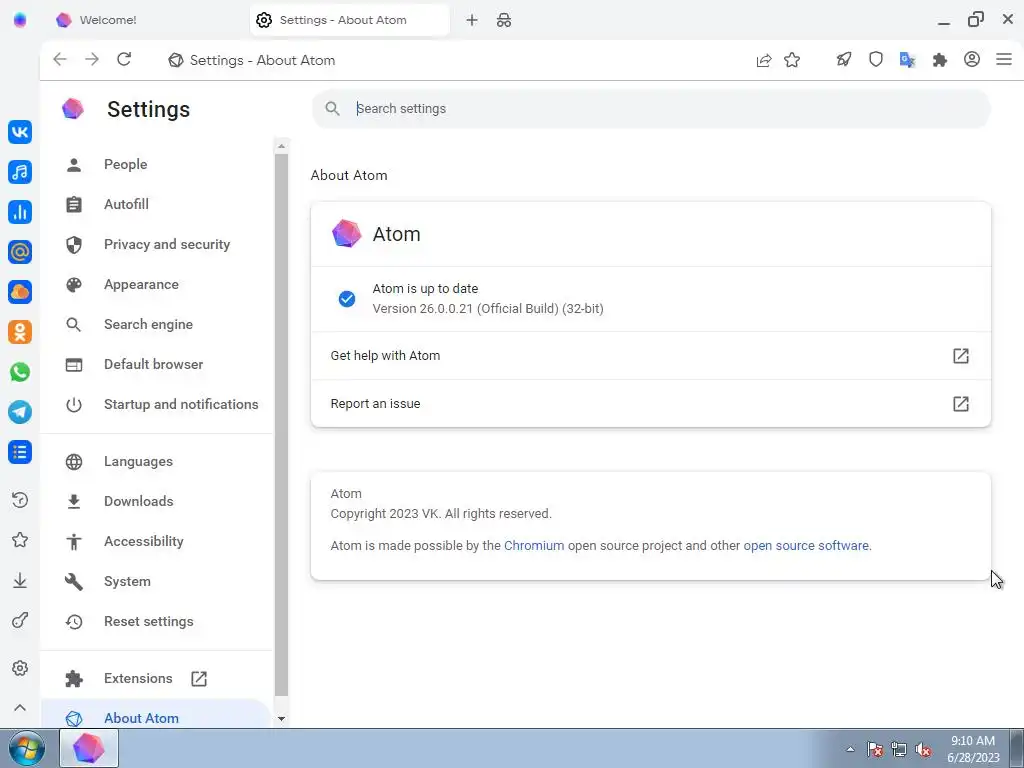Click the share page icon
Screen dimensions: 1024x768
click(763, 60)
